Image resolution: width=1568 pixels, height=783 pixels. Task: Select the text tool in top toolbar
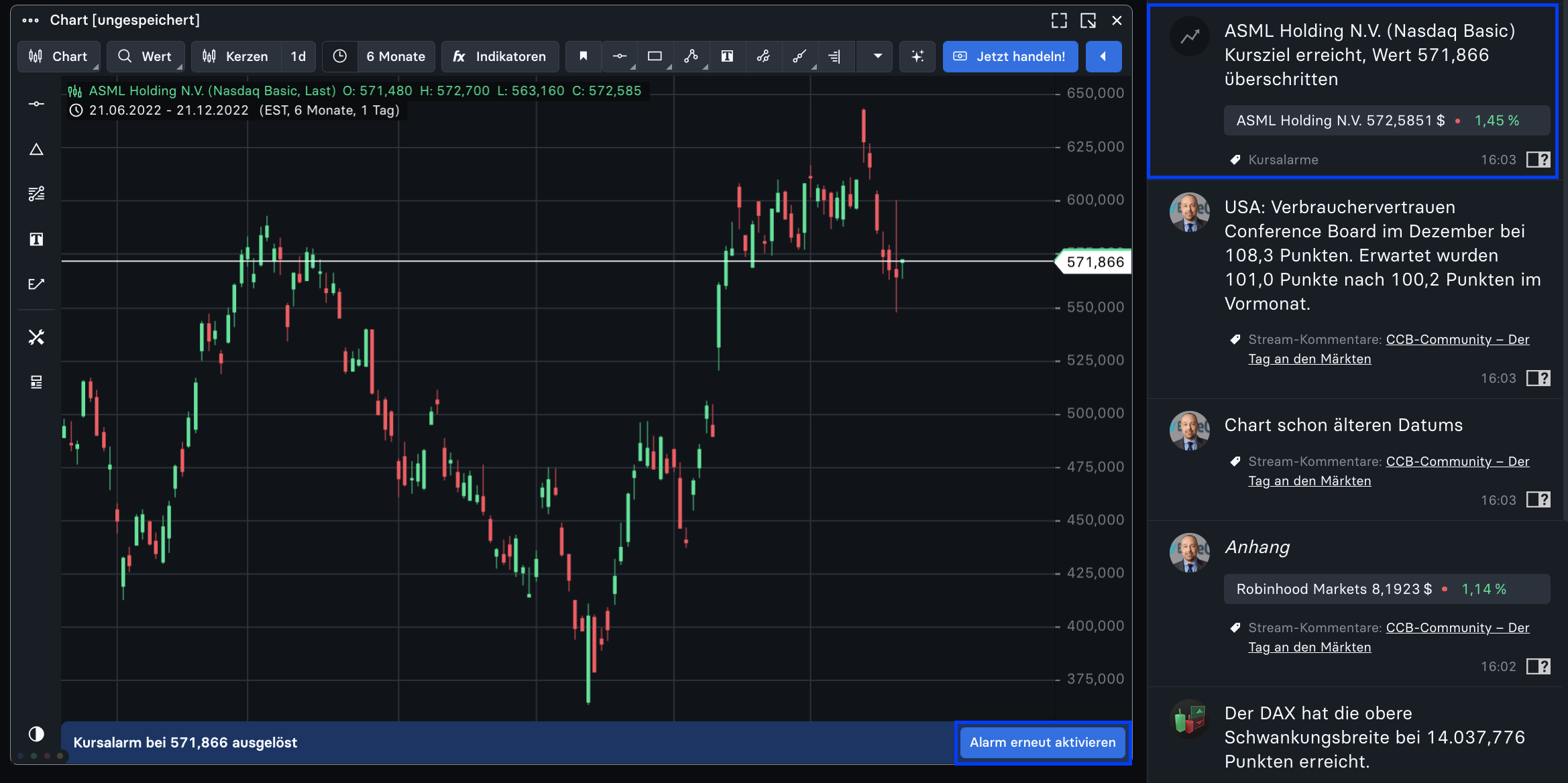tap(727, 56)
